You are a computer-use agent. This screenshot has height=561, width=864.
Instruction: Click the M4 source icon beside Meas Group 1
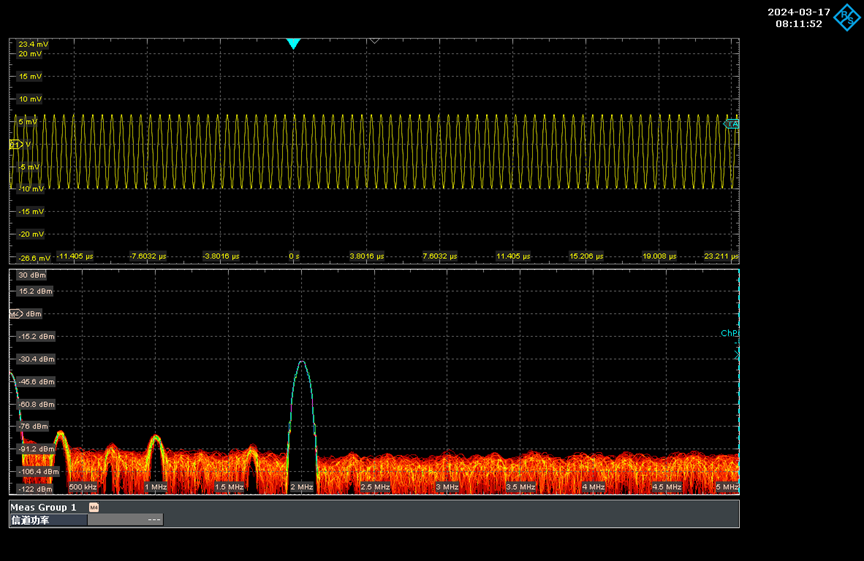click(x=94, y=508)
